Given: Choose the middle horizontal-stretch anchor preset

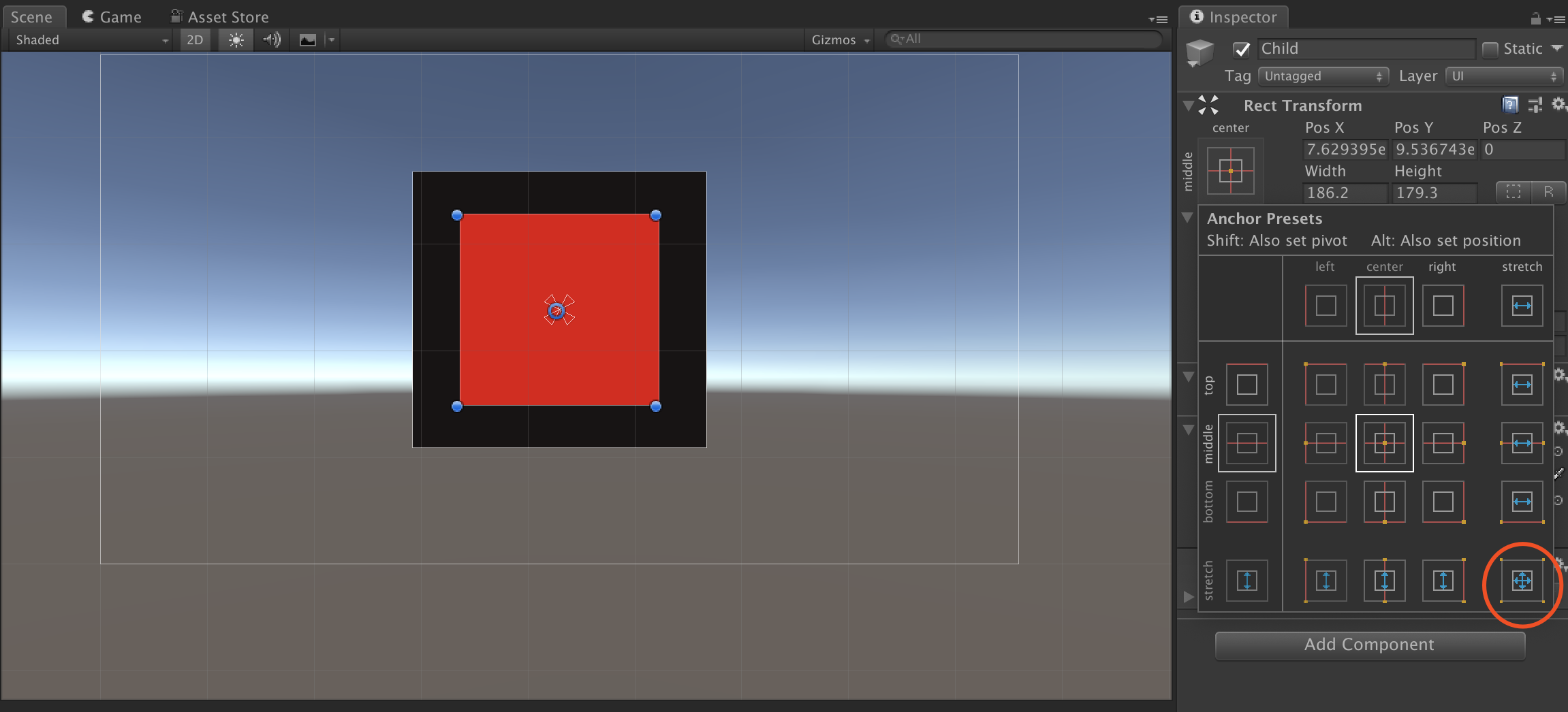Looking at the screenshot, I should (1522, 443).
